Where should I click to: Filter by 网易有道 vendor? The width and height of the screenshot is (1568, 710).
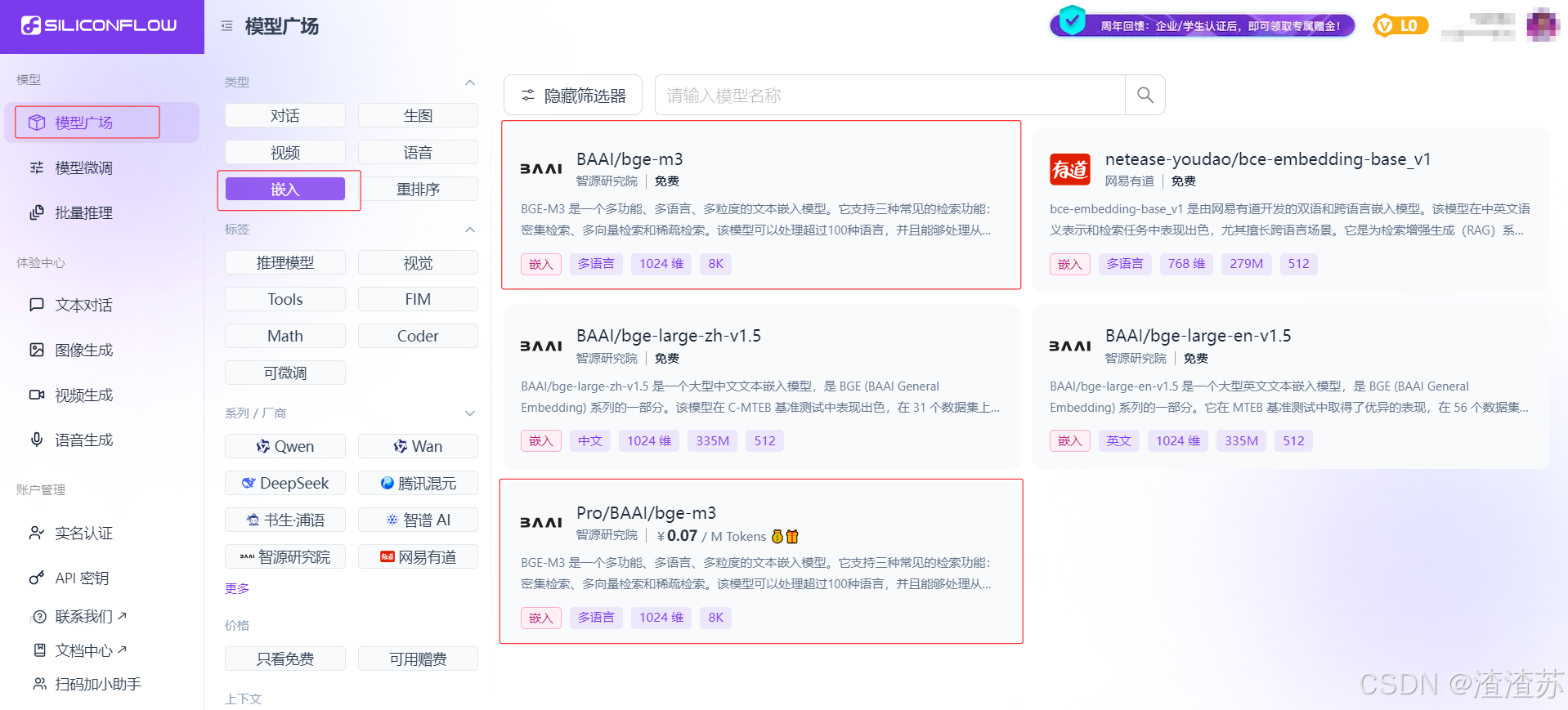point(418,556)
